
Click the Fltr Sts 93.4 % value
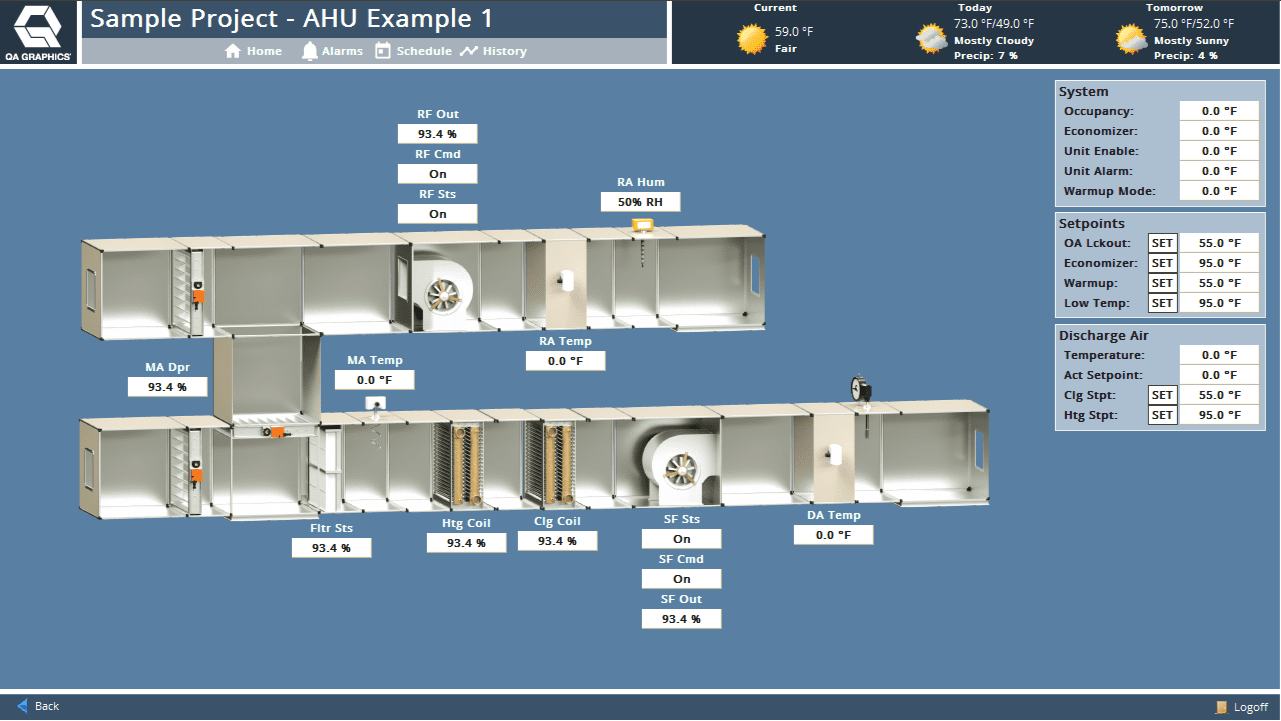(332, 548)
